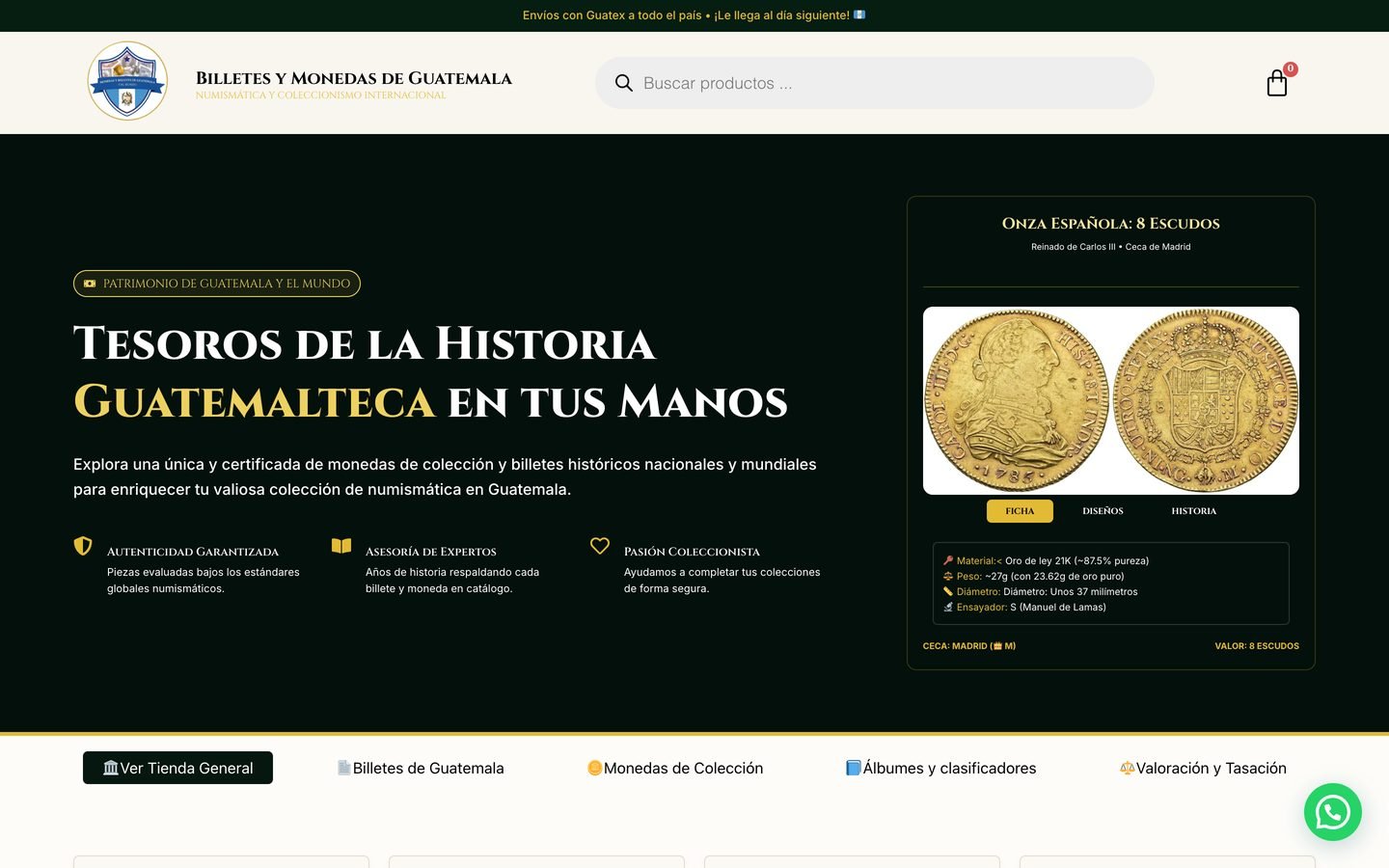Click the 'VALOR: 8 ESCUDOS' label
The image size is (1389, 868).
(x=1257, y=646)
